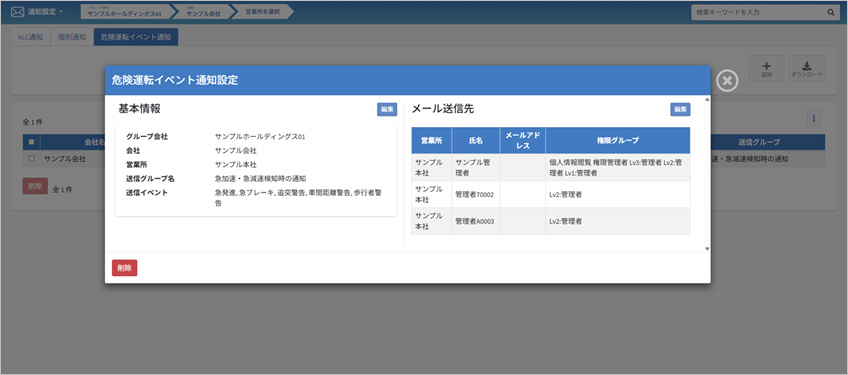Click the dialog scrollbar down arrow

[x=707, y=248]
